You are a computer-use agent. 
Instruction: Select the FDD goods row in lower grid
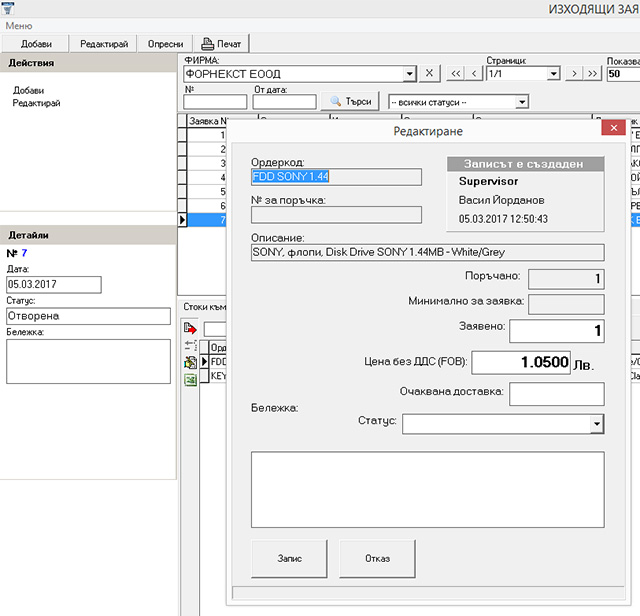click(x=218, y=362)
